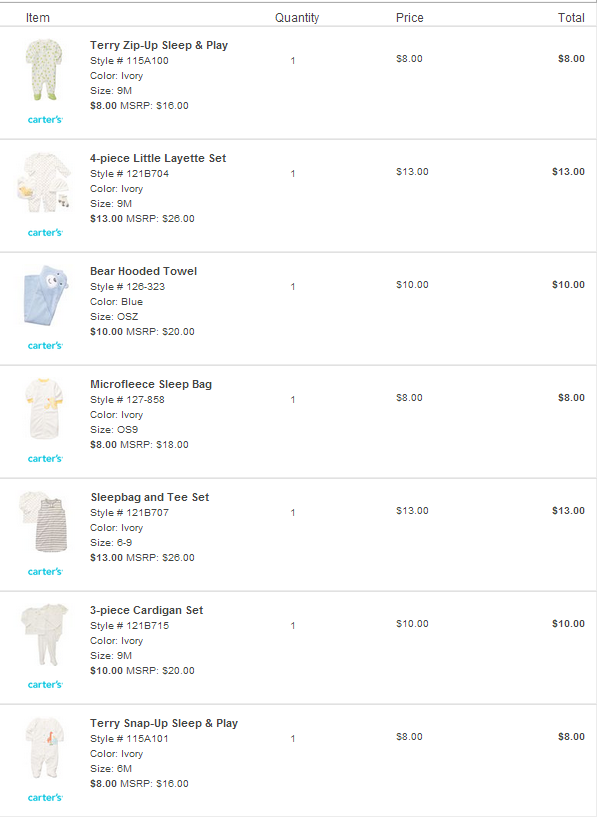Click the Quantity column header
This screenshot has height=819, width=601.
click(297, 18)
